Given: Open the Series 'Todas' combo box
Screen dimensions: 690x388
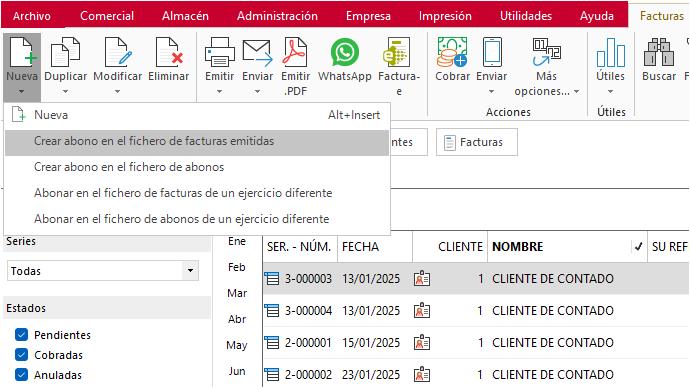Looking at the screenshot, I should (103, 271).
